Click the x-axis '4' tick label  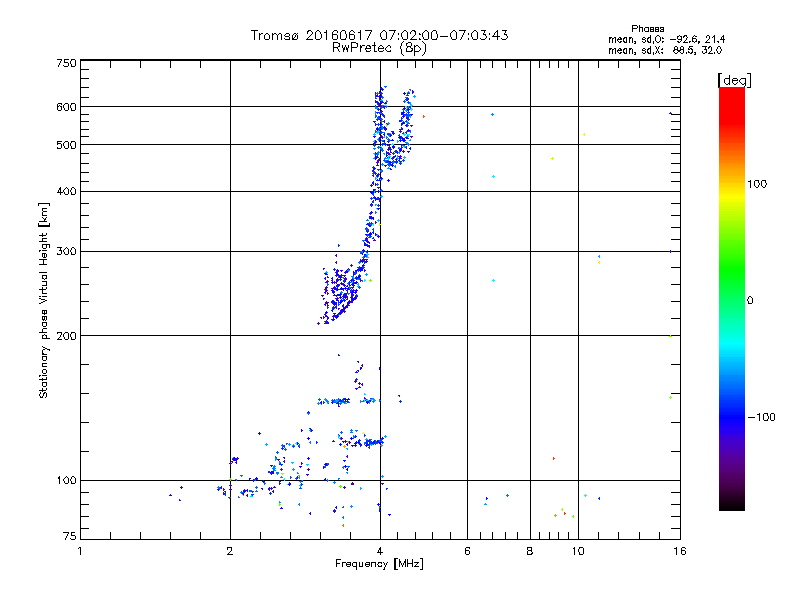coord(380,551)
